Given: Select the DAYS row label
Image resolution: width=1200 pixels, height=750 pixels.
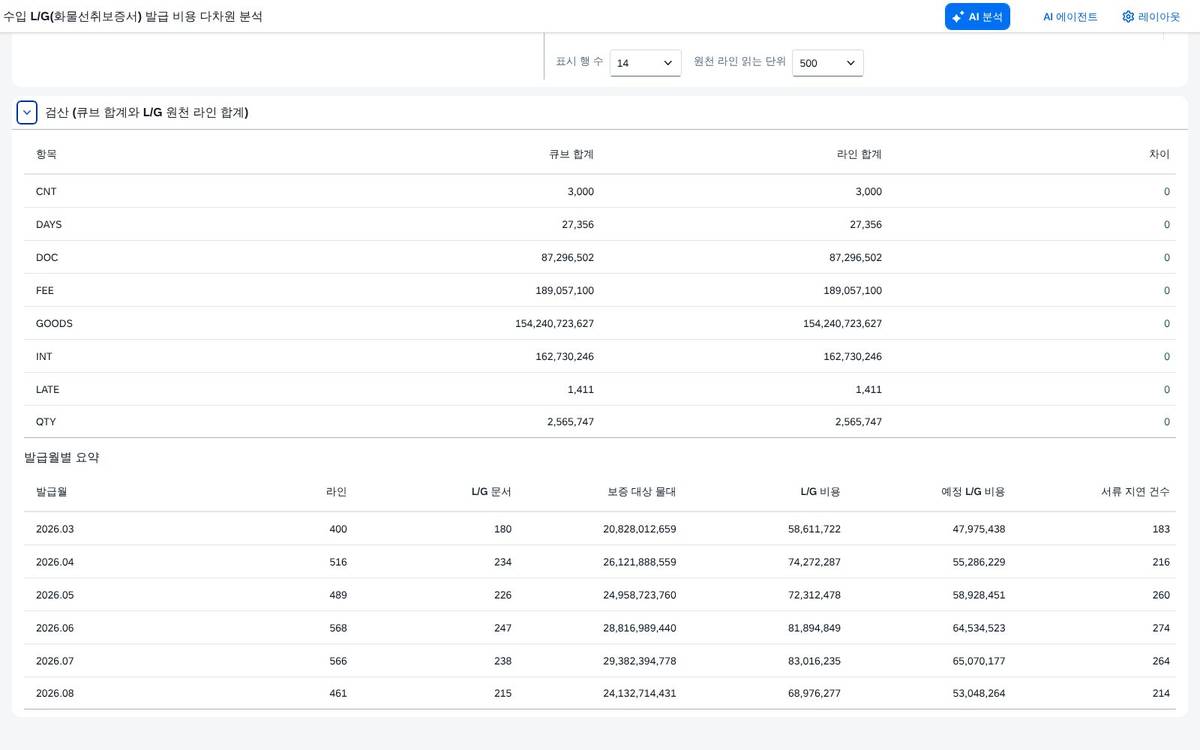Looking at the screenshot, I should [x=48, y=224].
